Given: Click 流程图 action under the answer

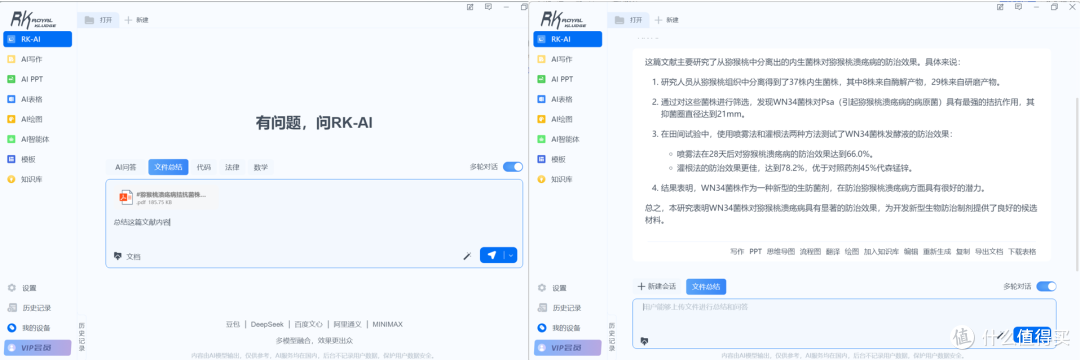Looking at the screenshot, I should [811, 252].
